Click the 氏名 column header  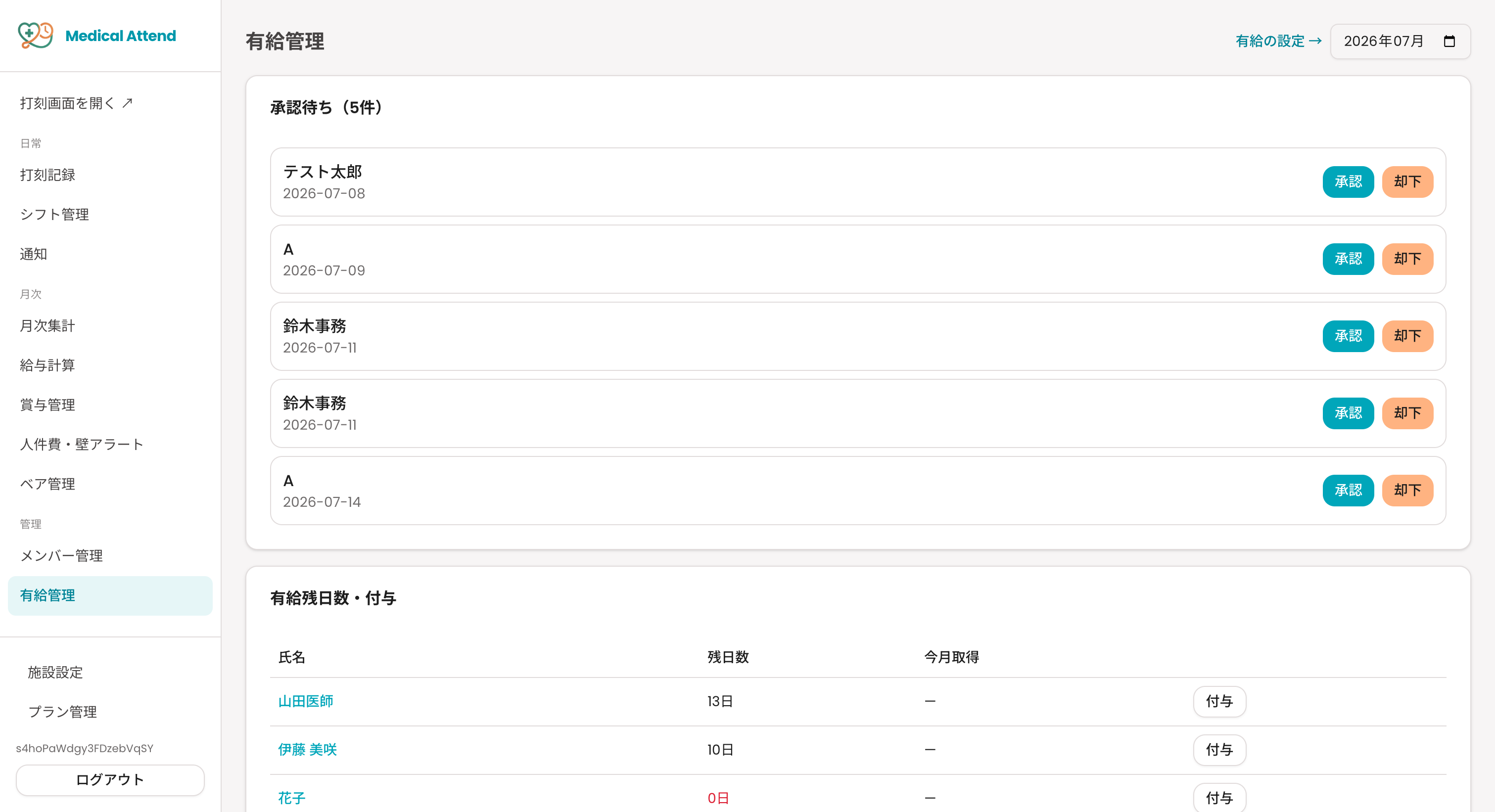point(292,657)
